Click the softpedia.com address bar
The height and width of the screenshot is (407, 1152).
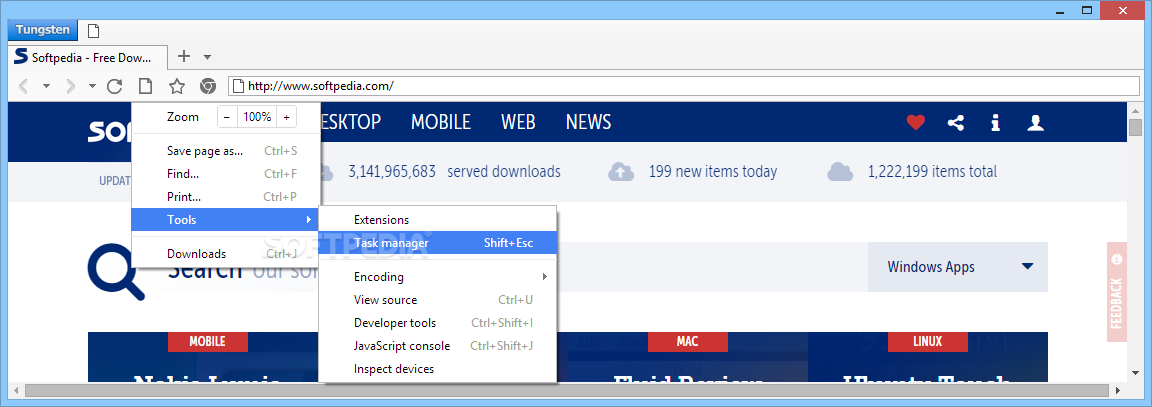(x=685, y=86)
